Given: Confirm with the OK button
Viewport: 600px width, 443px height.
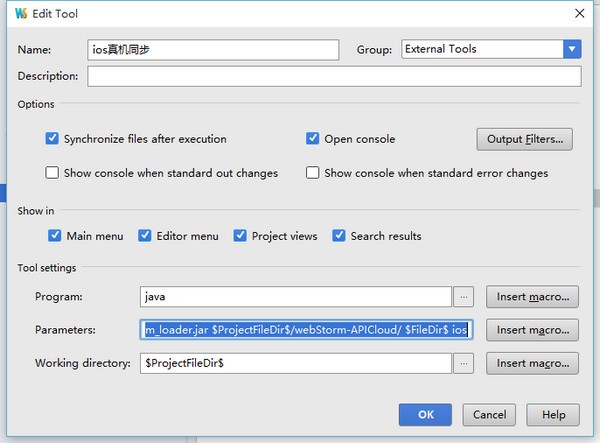Looking at the screenshot, I should pyautogui.click(x=425, y=415).
